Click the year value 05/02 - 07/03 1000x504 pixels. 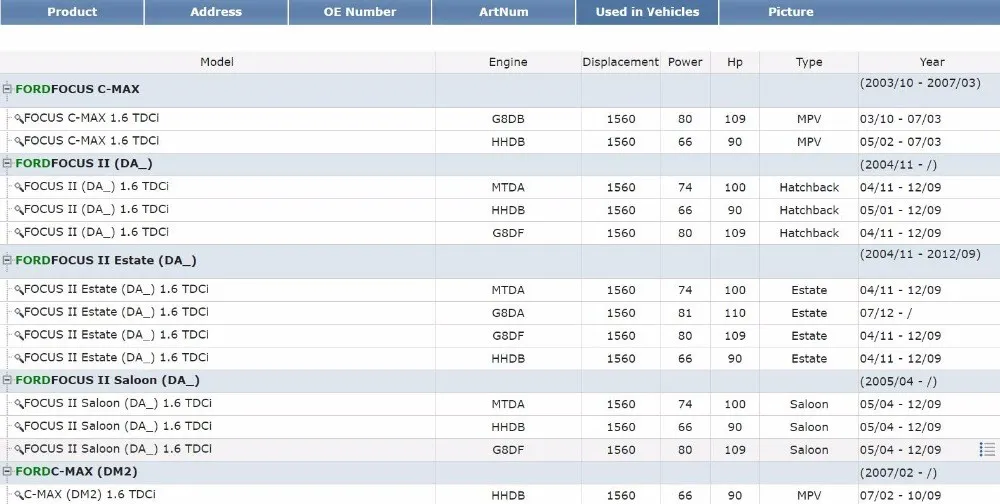pos(901,142)
